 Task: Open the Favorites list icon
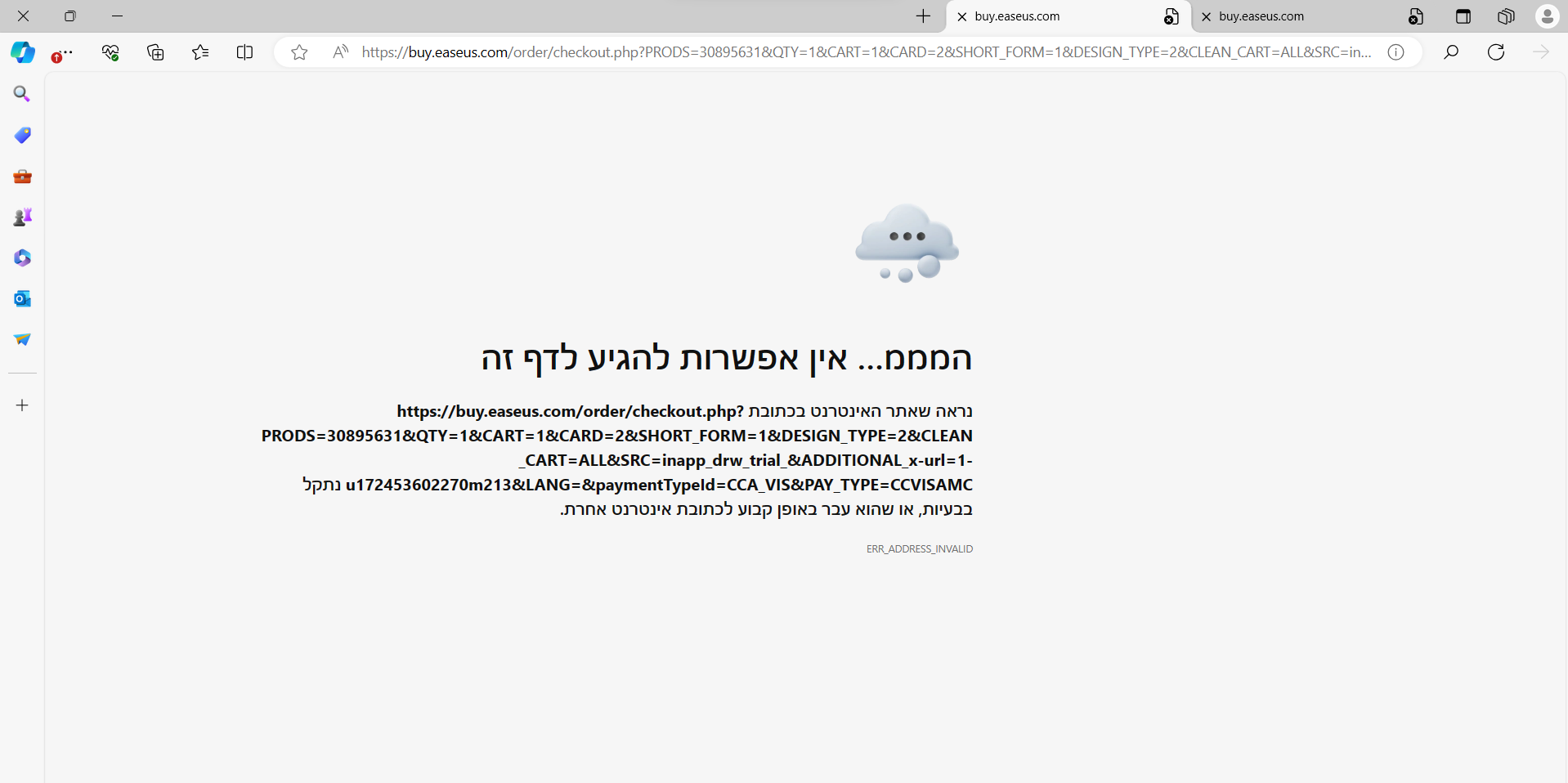pos(200,52)
